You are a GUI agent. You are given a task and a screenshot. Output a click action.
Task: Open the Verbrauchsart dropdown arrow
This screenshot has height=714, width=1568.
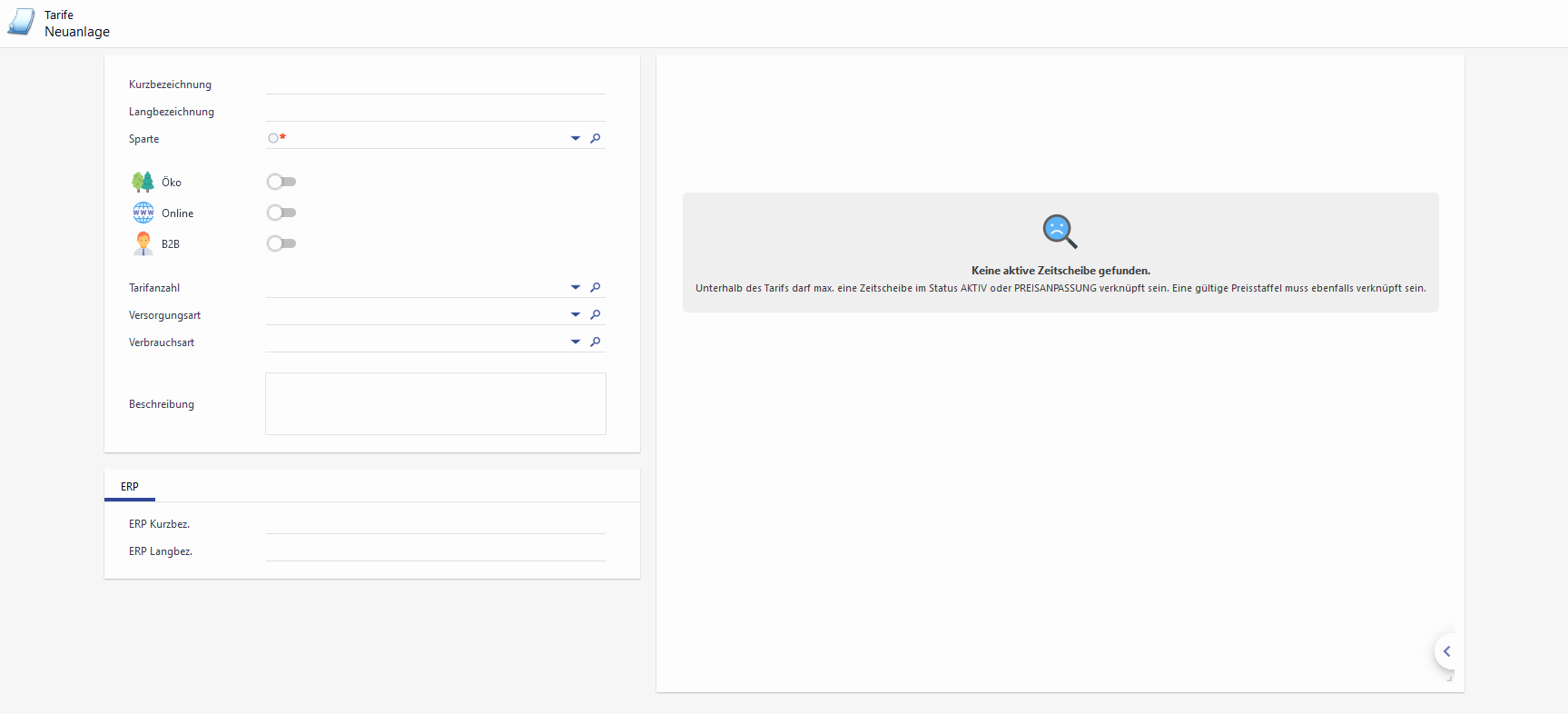575,342
